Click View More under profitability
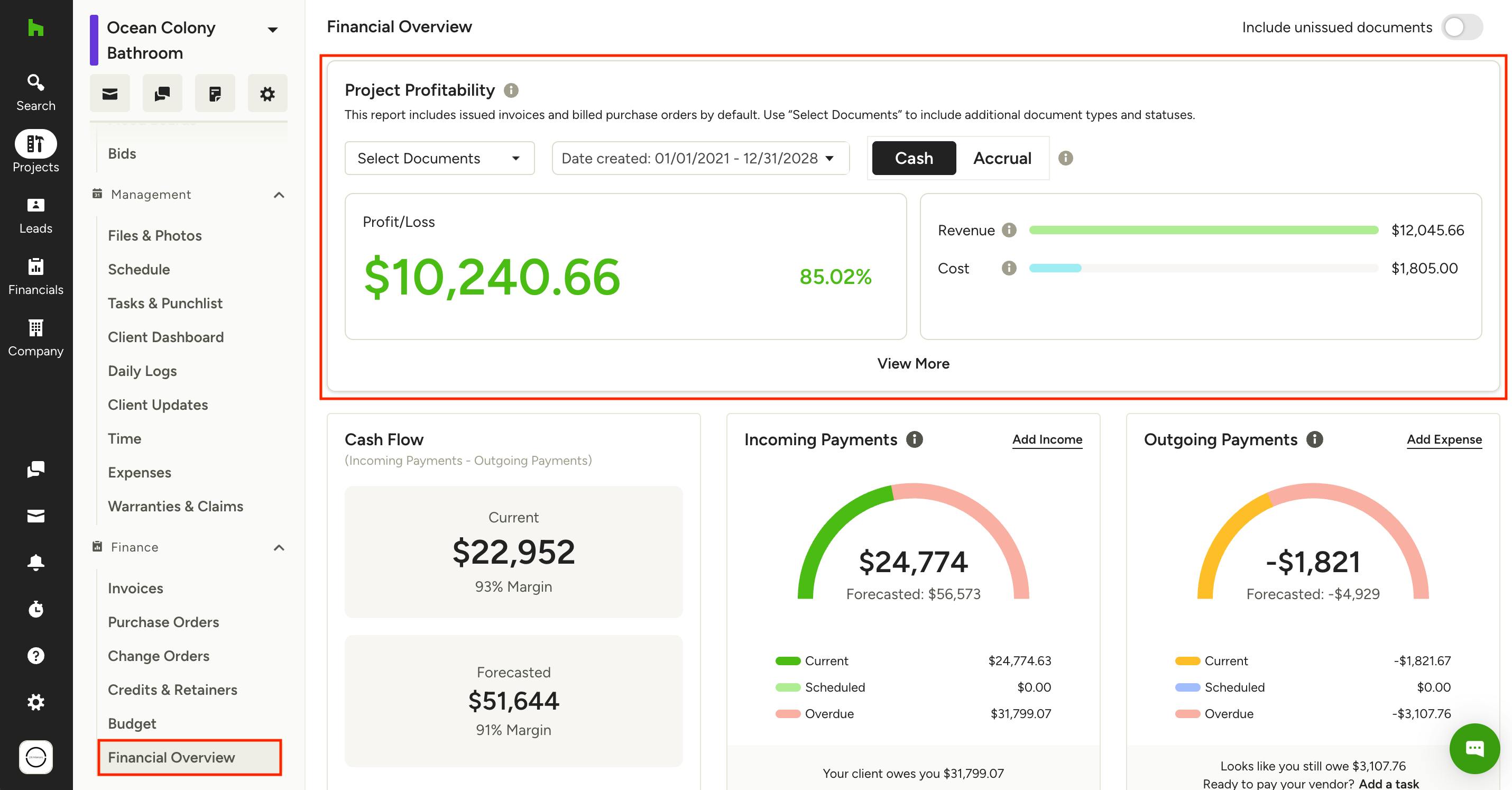The image size is (1512, 790). (x=914, y=363)
